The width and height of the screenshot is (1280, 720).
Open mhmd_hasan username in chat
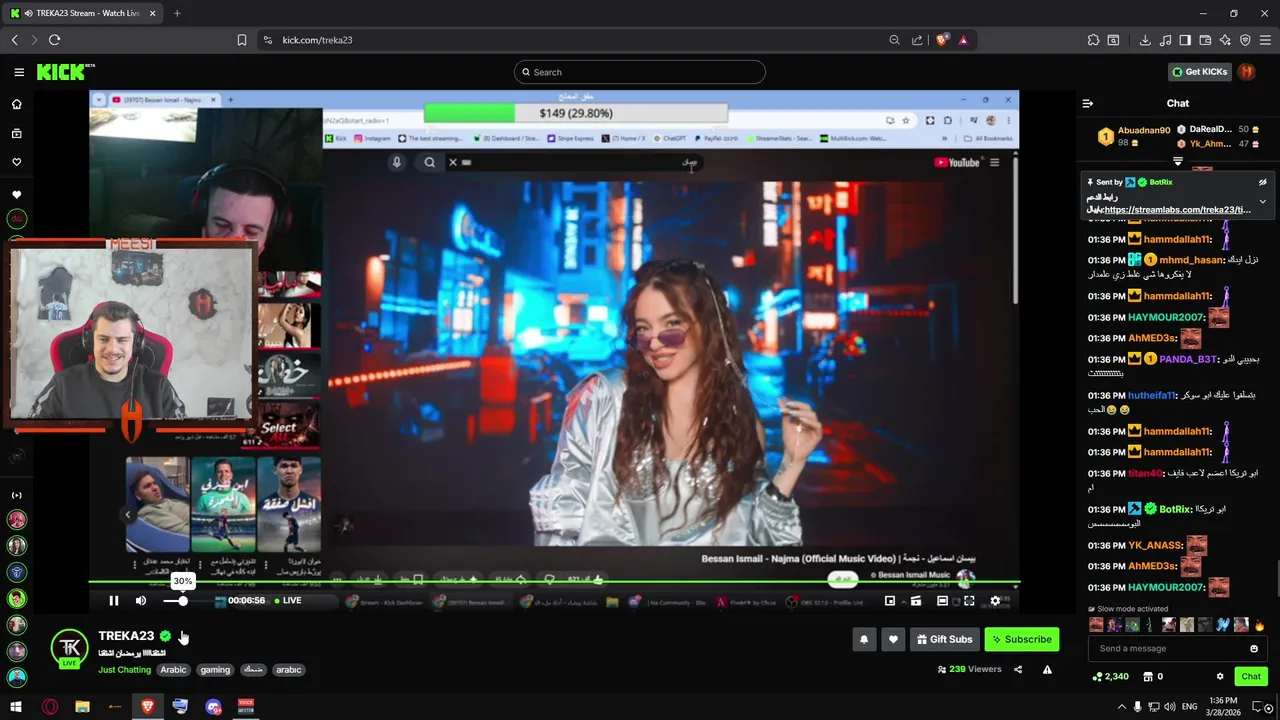[1190, 260]
